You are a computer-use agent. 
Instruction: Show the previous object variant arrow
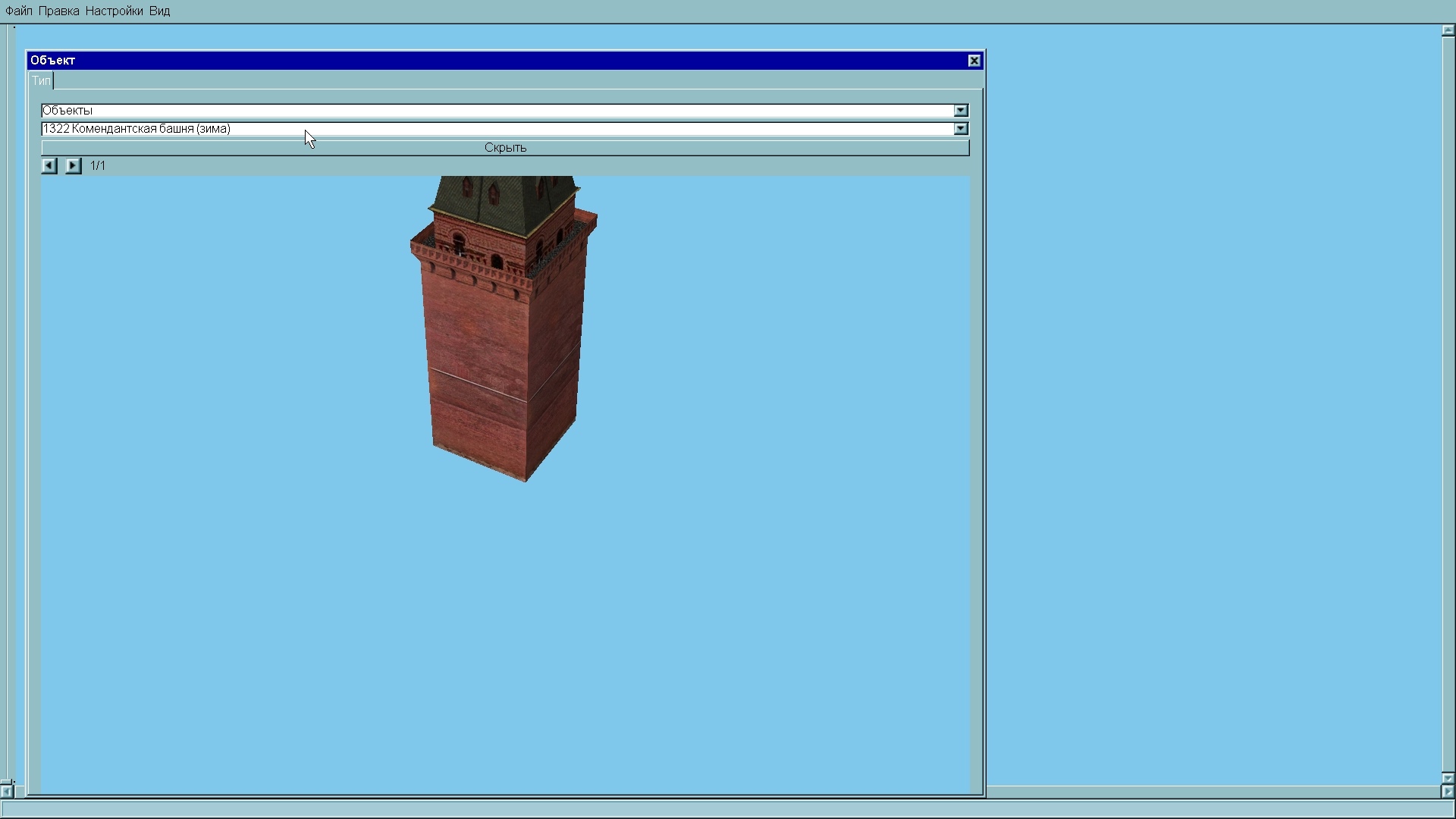(x=49, y=165)
